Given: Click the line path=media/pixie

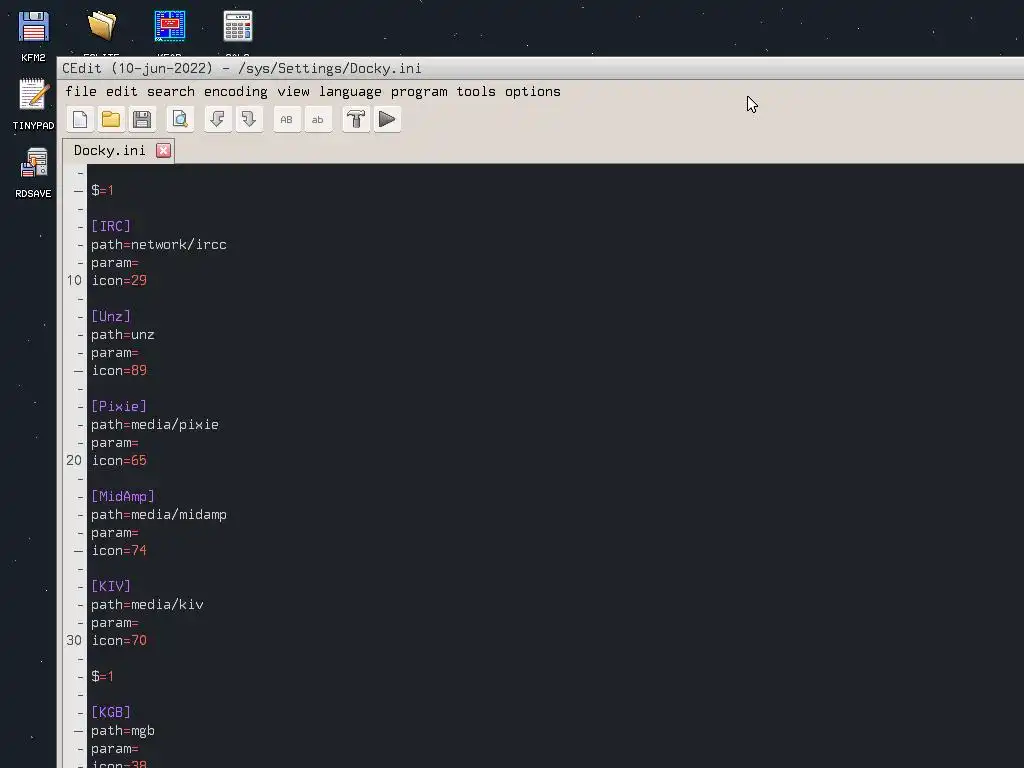Looking at the screenshot, I should [155, 425].
